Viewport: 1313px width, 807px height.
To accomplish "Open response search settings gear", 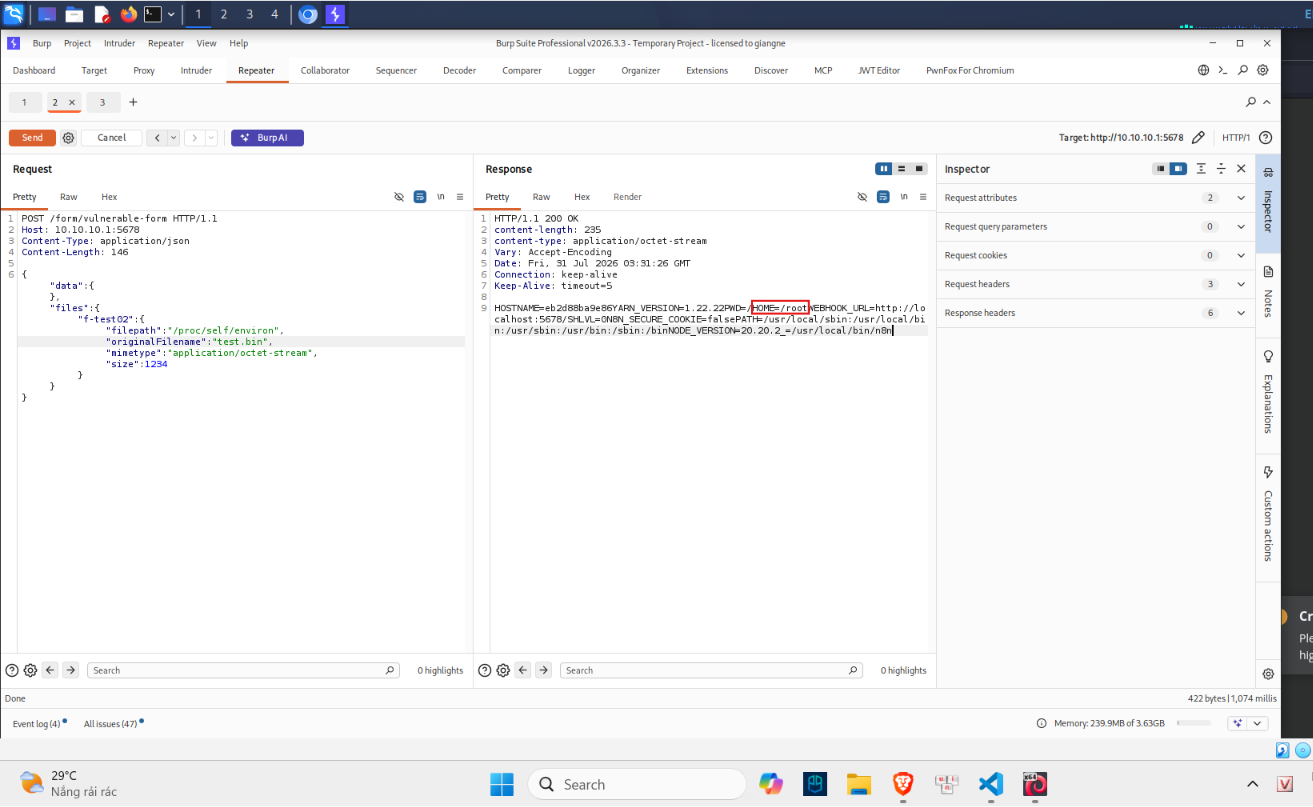I will tap(503, 670).
